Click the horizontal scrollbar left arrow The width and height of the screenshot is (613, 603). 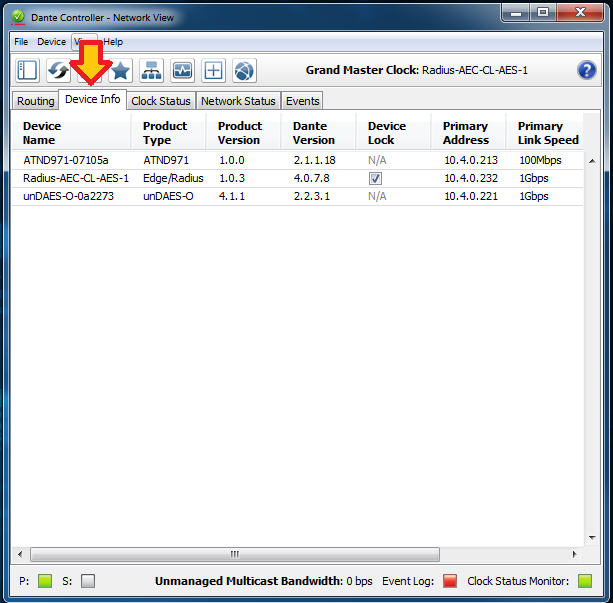click(x=20, y=554)
